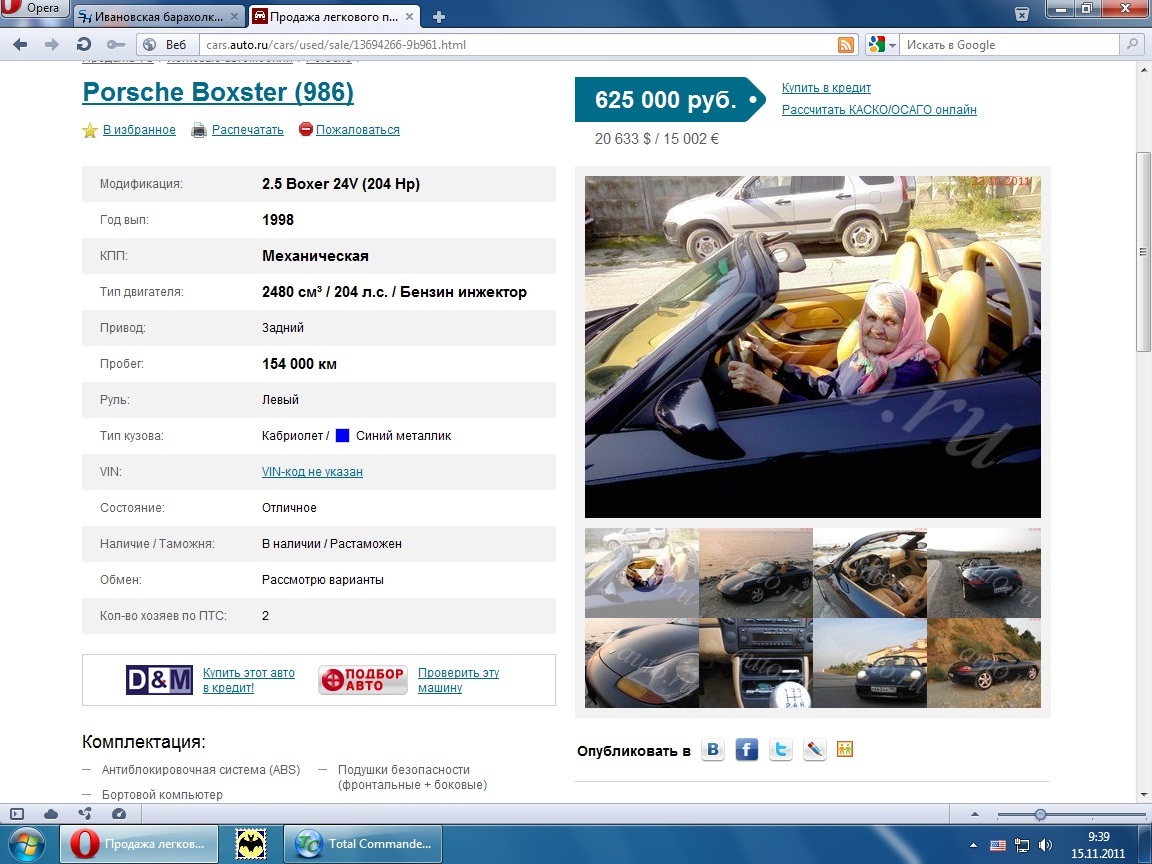
Task: Open the Google search engine dropdown
Action: 882,45
